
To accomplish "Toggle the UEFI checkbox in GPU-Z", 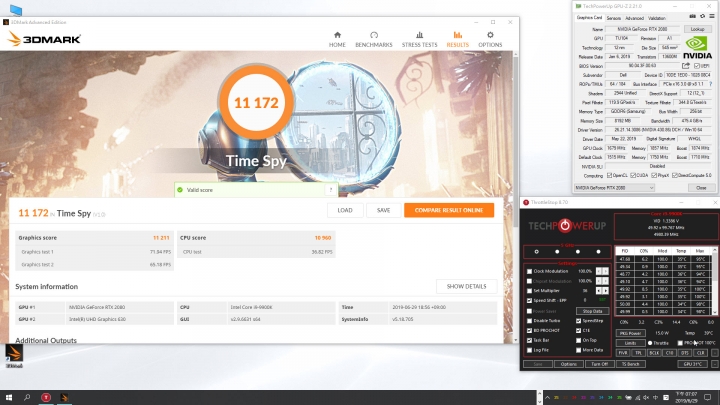I will point(697,66).
